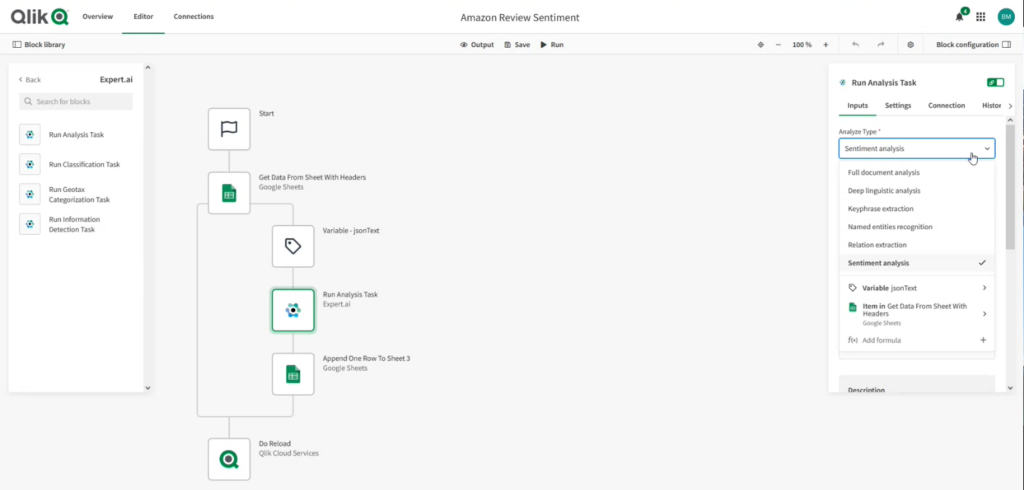The height and width of the screenshot is (490, 1024).
Task: Select the Run Analysis Task canvas block
Action: [293, 310]
